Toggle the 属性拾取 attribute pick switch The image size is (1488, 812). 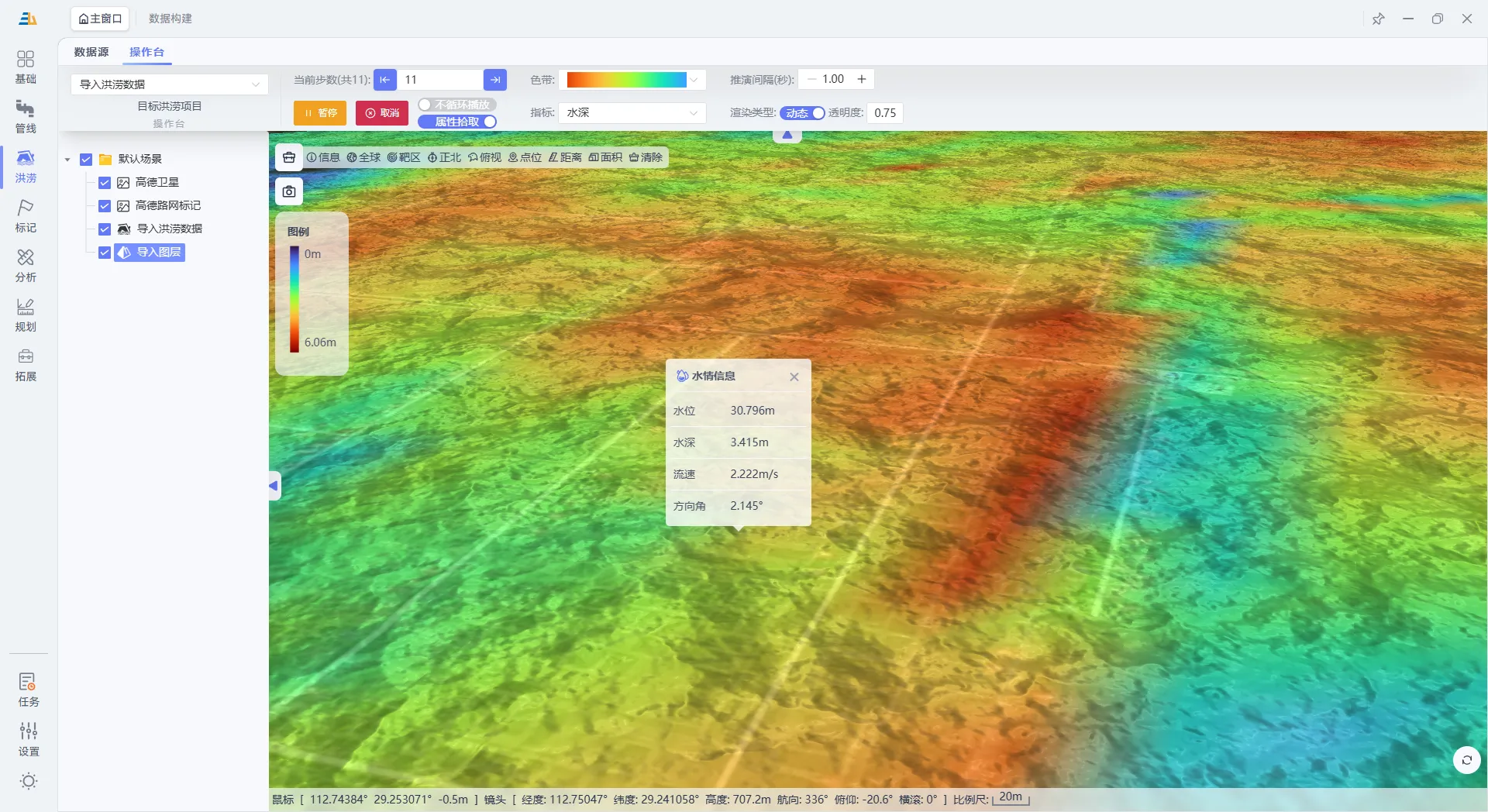point(457,122)
